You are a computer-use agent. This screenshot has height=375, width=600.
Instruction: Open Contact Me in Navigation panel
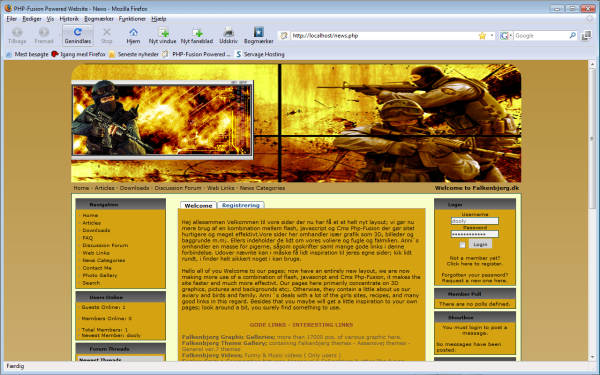click(97, 268)
